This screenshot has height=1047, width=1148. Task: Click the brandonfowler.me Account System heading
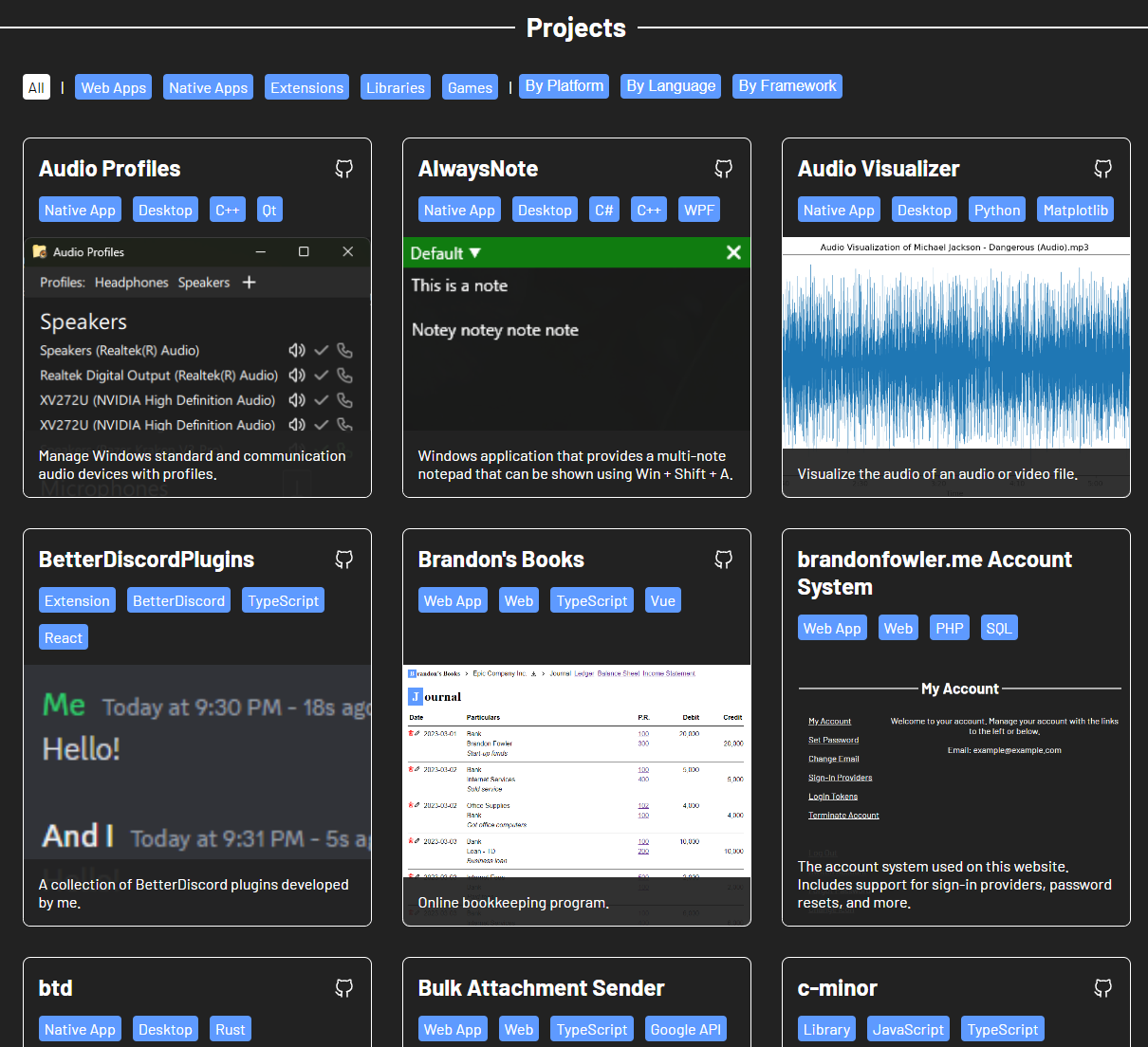point(935,573)
